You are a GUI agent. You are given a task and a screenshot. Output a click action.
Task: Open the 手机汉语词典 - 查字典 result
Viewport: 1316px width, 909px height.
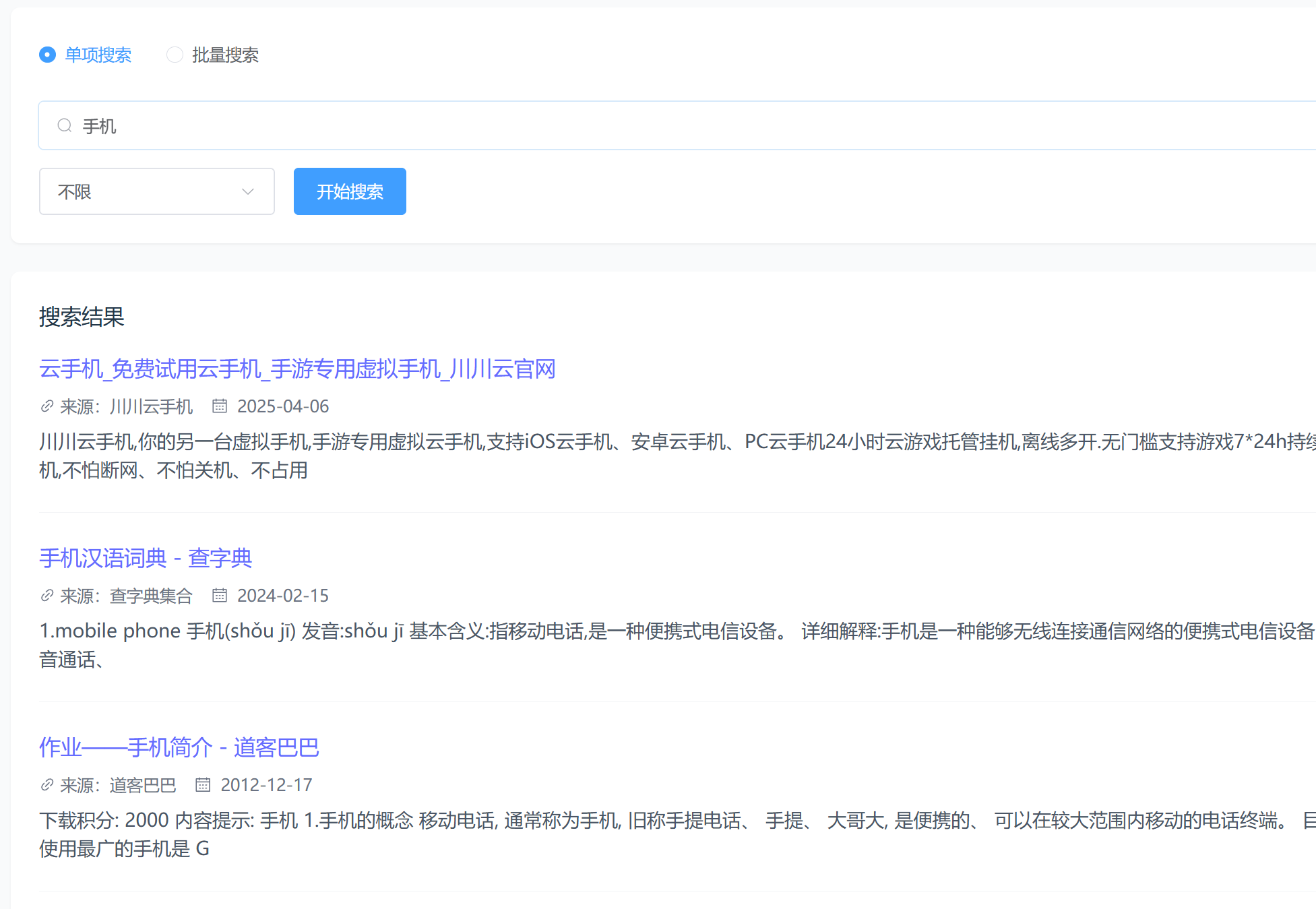click(146, 558)
